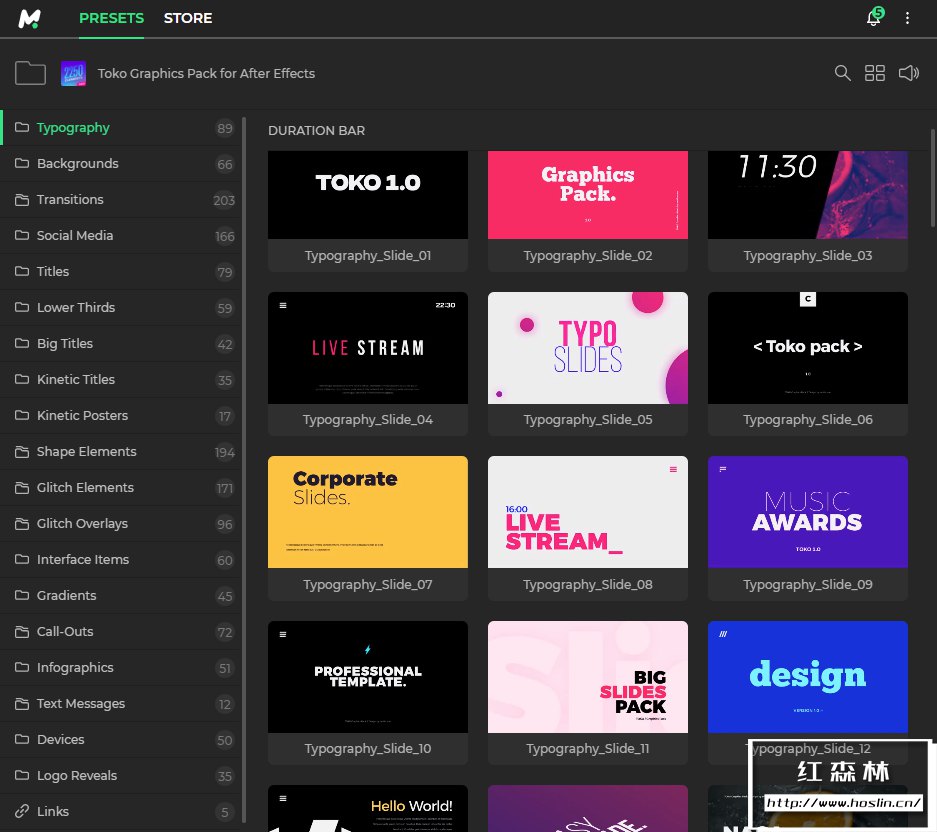The height and width of the screenshot is (832, 937).
Task: Click the Typography_Slide_09 name label
Action: [807, 585]
